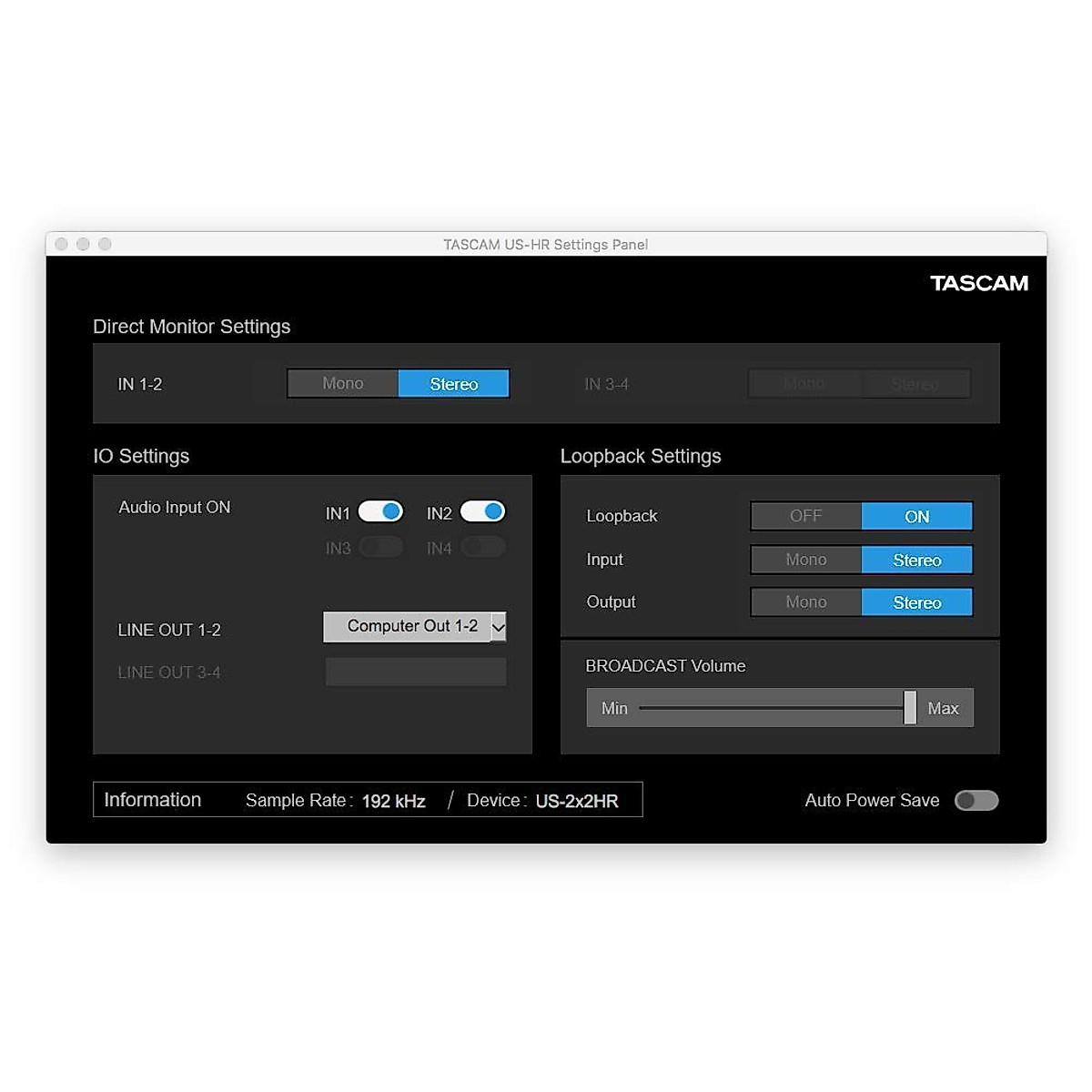
Task: Toggle the IN1 audio input switch
Action: (380, 511)
